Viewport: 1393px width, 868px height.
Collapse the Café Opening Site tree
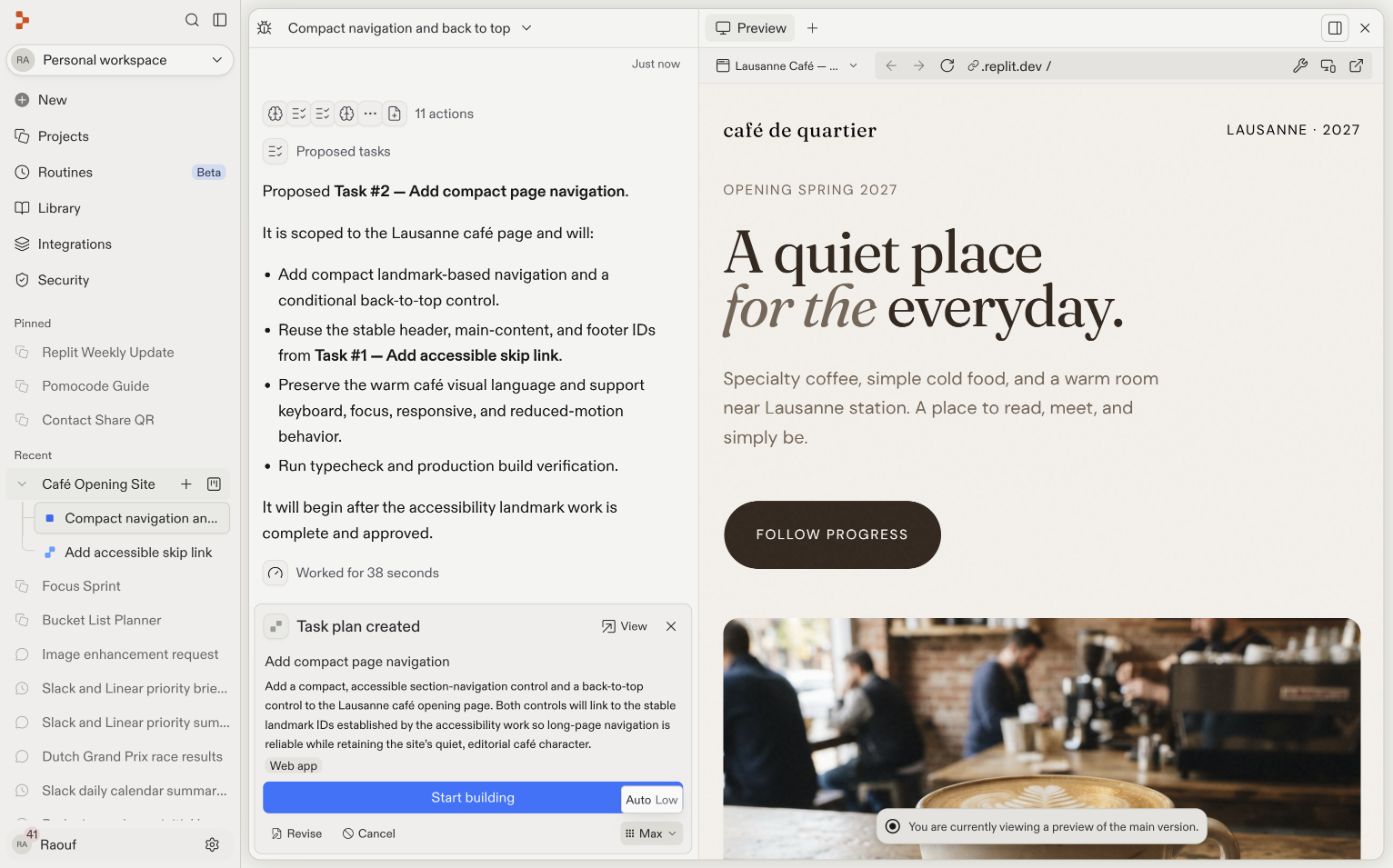(22, 484)
